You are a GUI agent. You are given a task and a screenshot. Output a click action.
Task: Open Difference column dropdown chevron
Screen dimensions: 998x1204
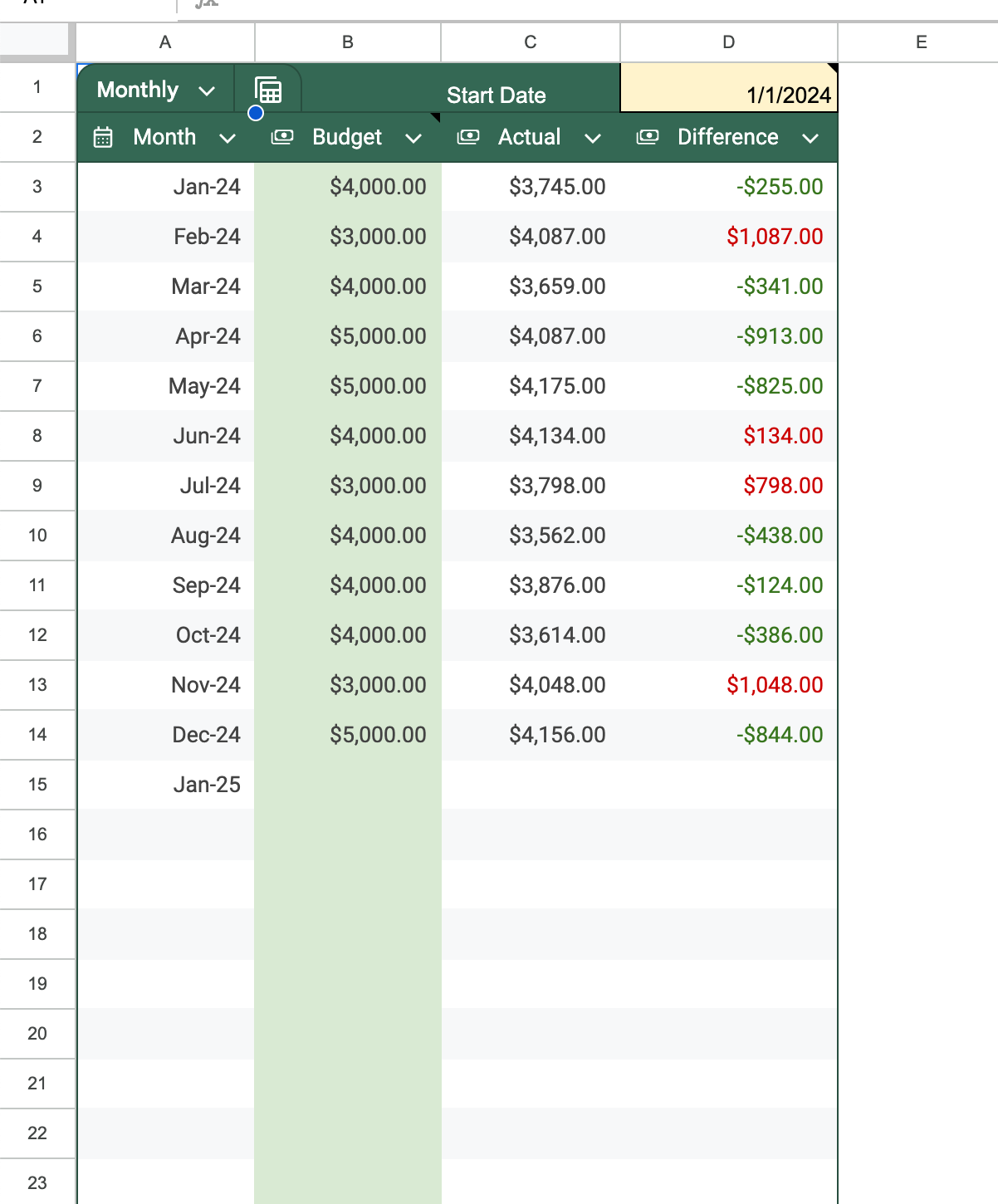click(x=810, y=138)
